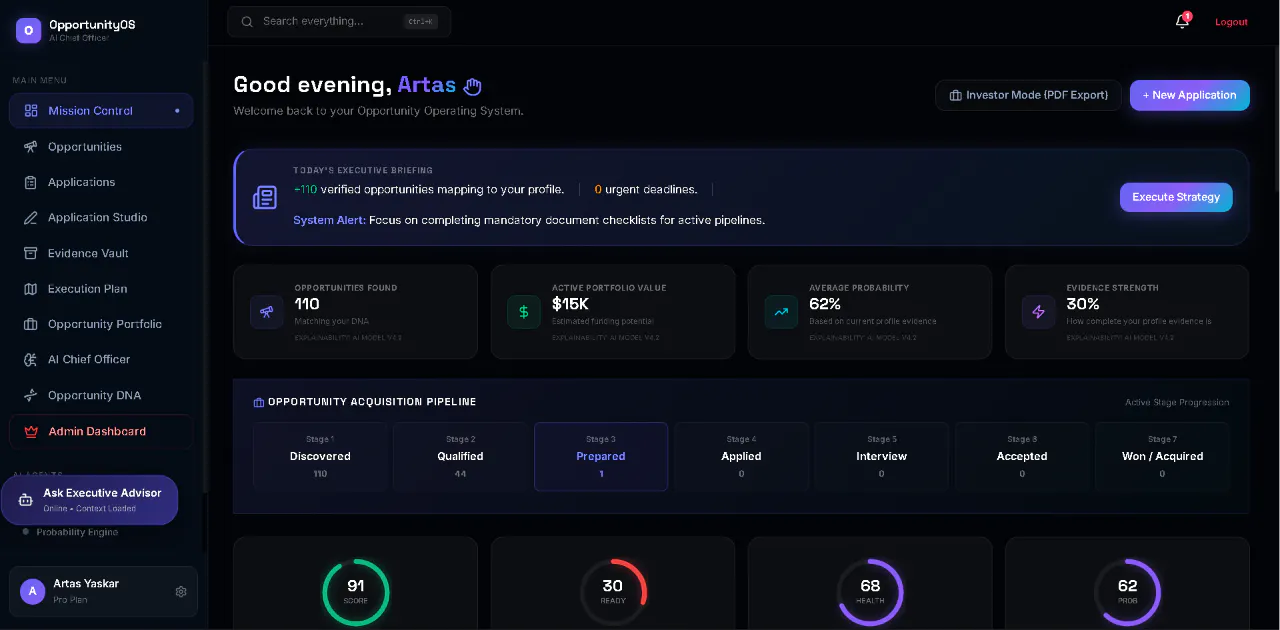This screenshot has height=630, width=1280.
Task: Select Stage 3 Prepared card
Action: pyautogui.click(x=601, y=456)
